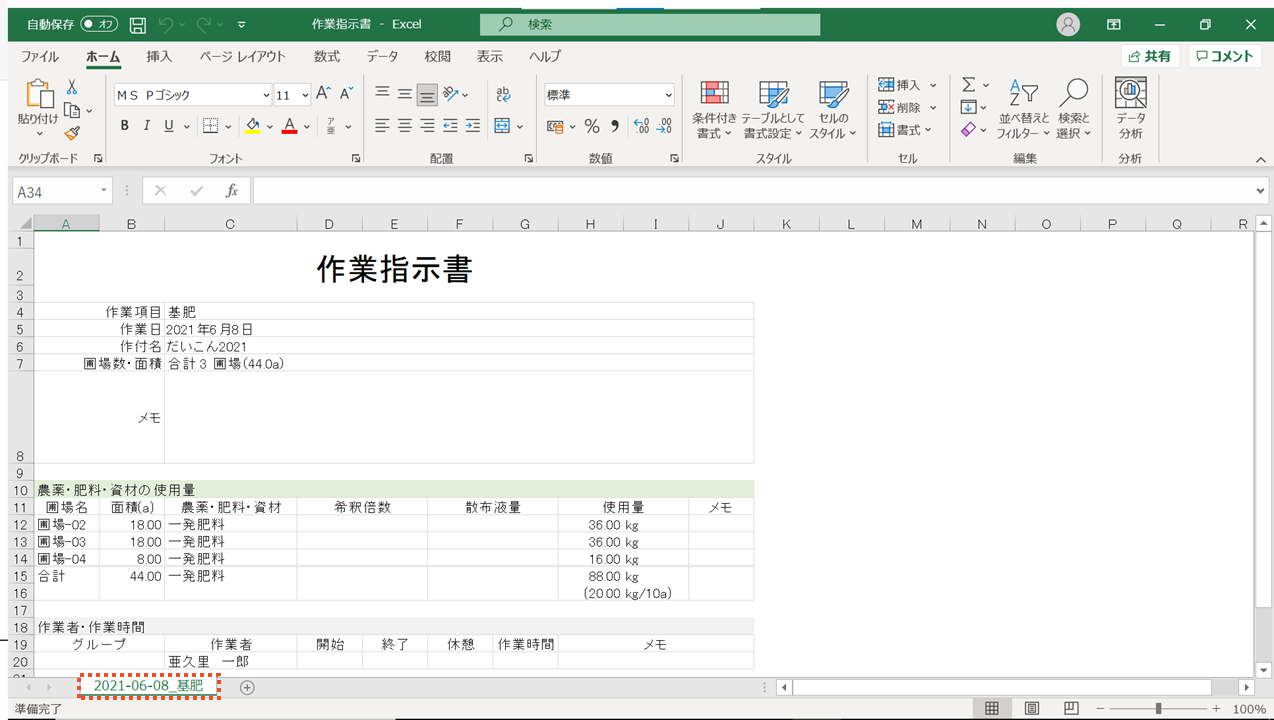The height and width of the screenshot is (720, 1274).
Task: Click the Insert Function fx icon
Action: point(231,191)
